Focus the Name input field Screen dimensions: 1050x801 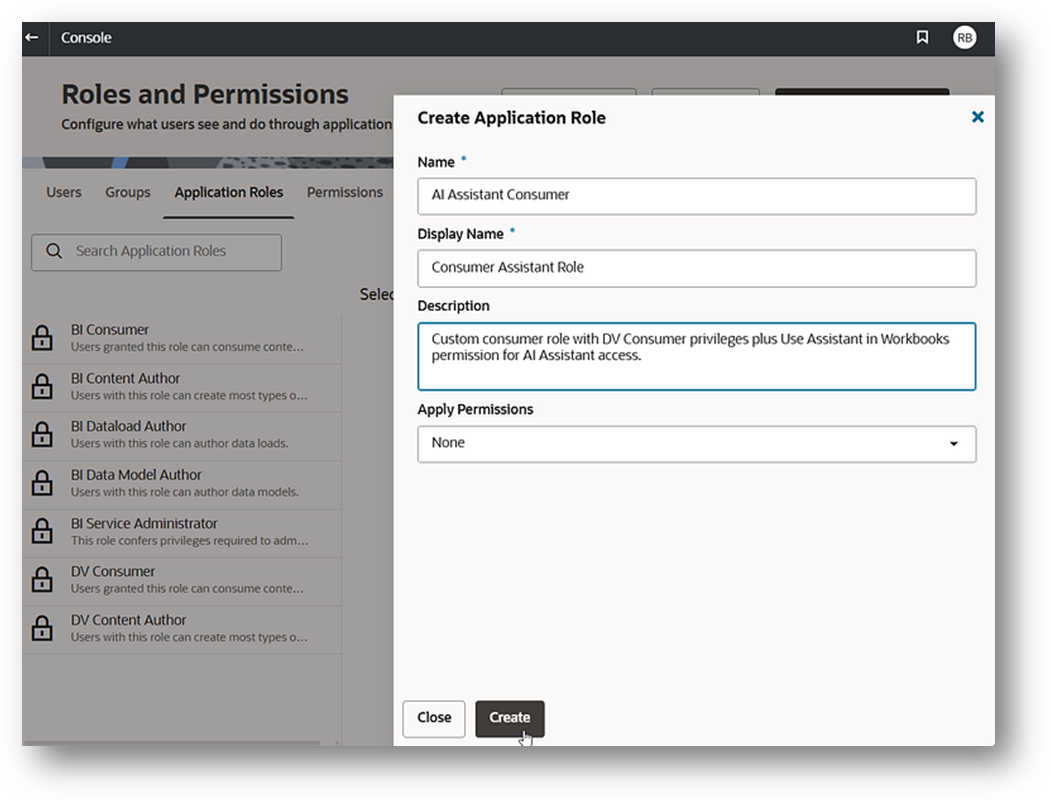[697, 196]
